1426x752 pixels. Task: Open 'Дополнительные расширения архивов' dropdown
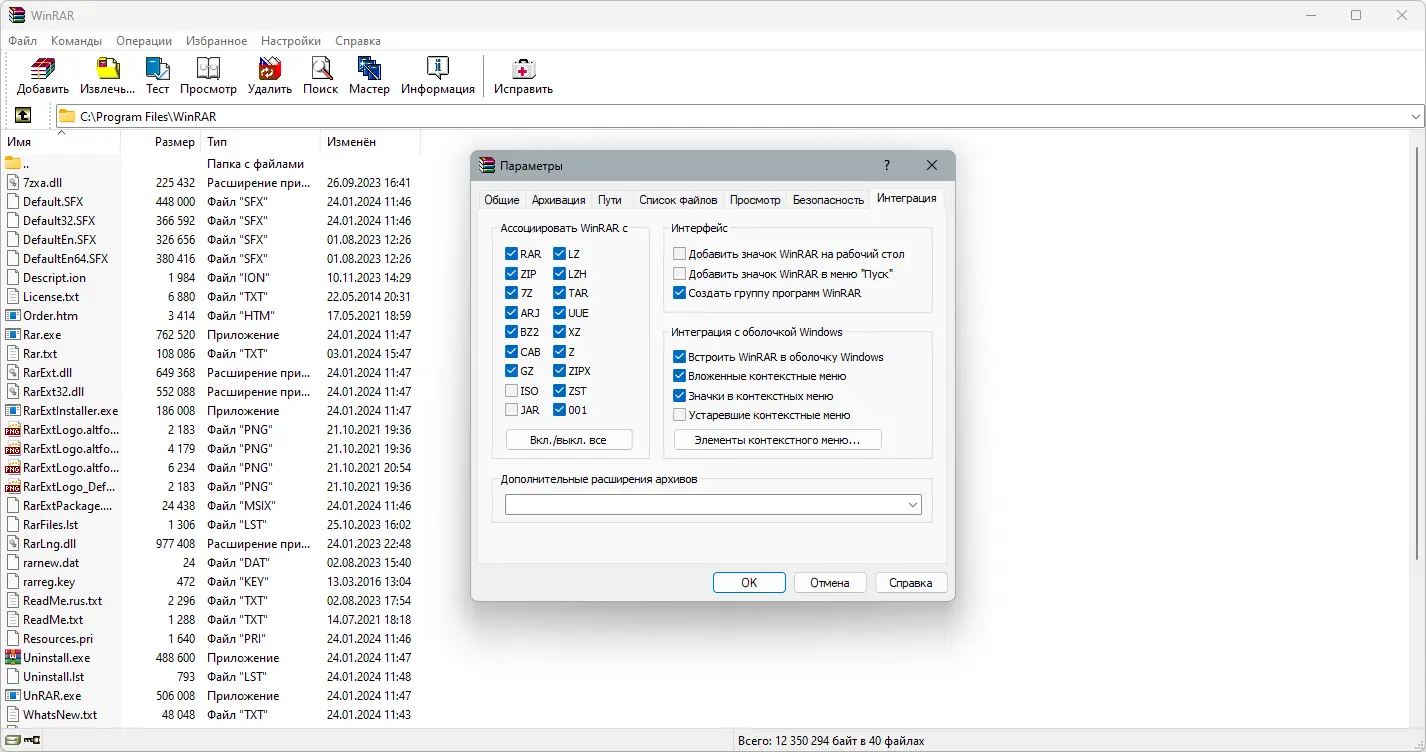coord(913,506)
